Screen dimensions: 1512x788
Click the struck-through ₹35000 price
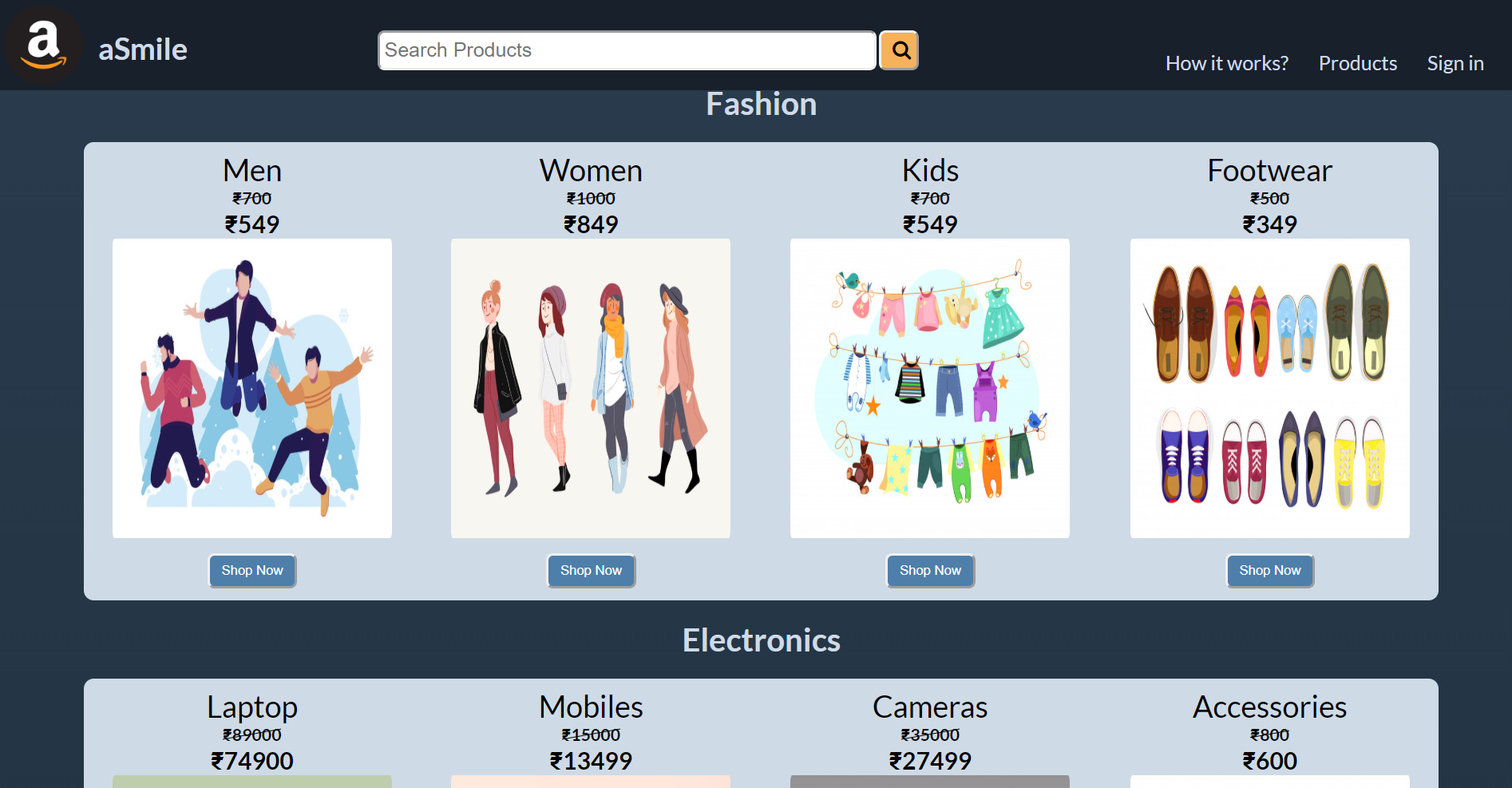(x=930, y=735)
